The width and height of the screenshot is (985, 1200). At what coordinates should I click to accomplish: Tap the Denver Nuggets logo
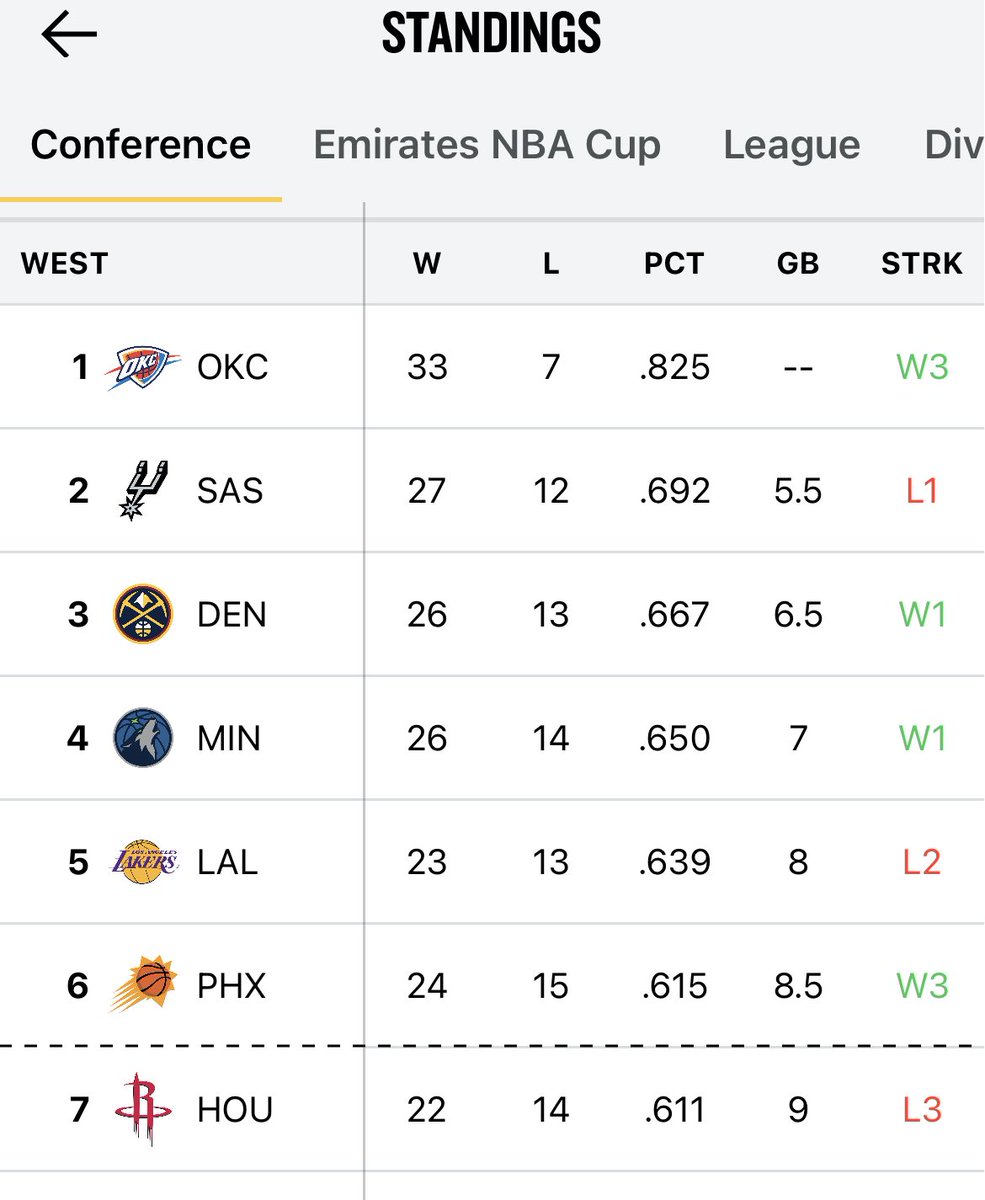[x=143, y=614]
